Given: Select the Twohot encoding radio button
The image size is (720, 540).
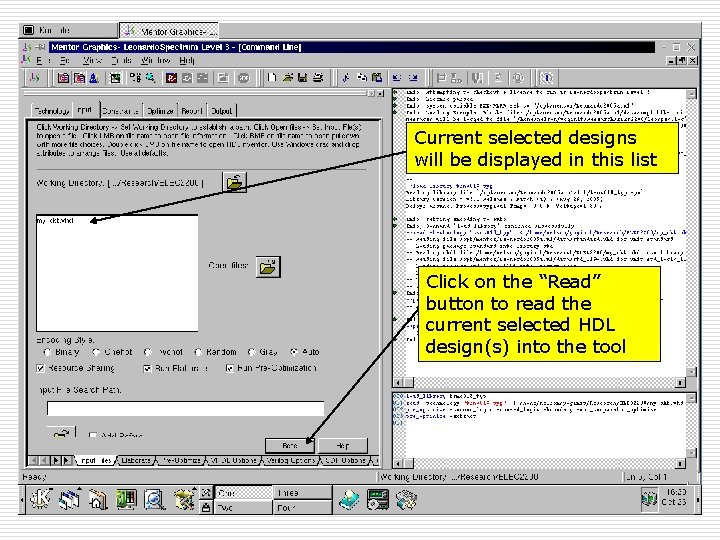Looking at the screenshot, I should (x=148, y=352).
